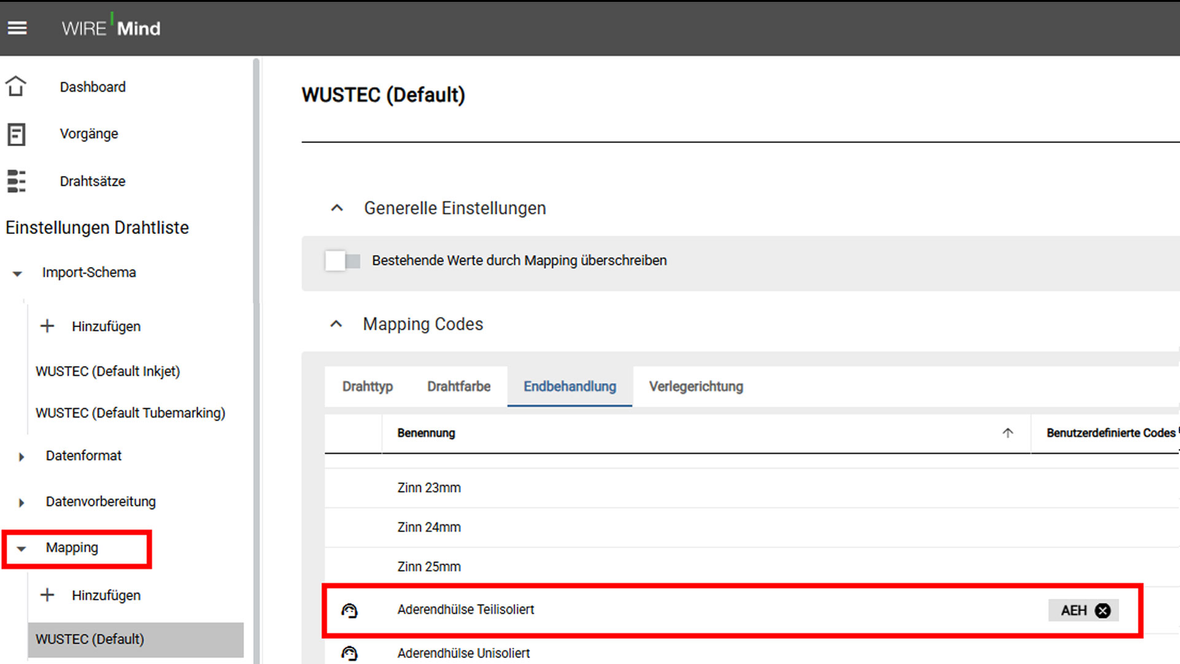
Task: Switch to Drahttyp tab
Action: pos(367,386)
